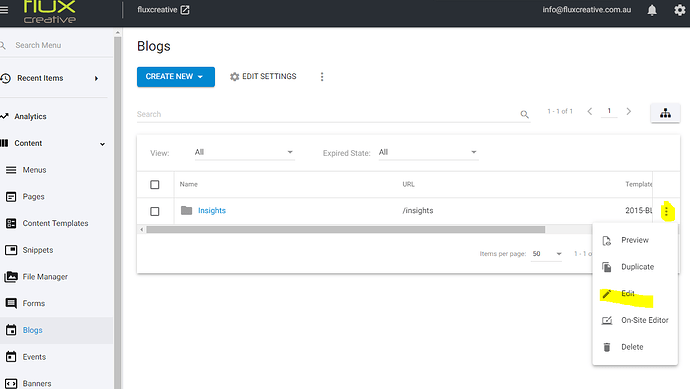The image size is (690, 389).
Task: Click the Menus list icon
Action: click(x=11, y=170)
